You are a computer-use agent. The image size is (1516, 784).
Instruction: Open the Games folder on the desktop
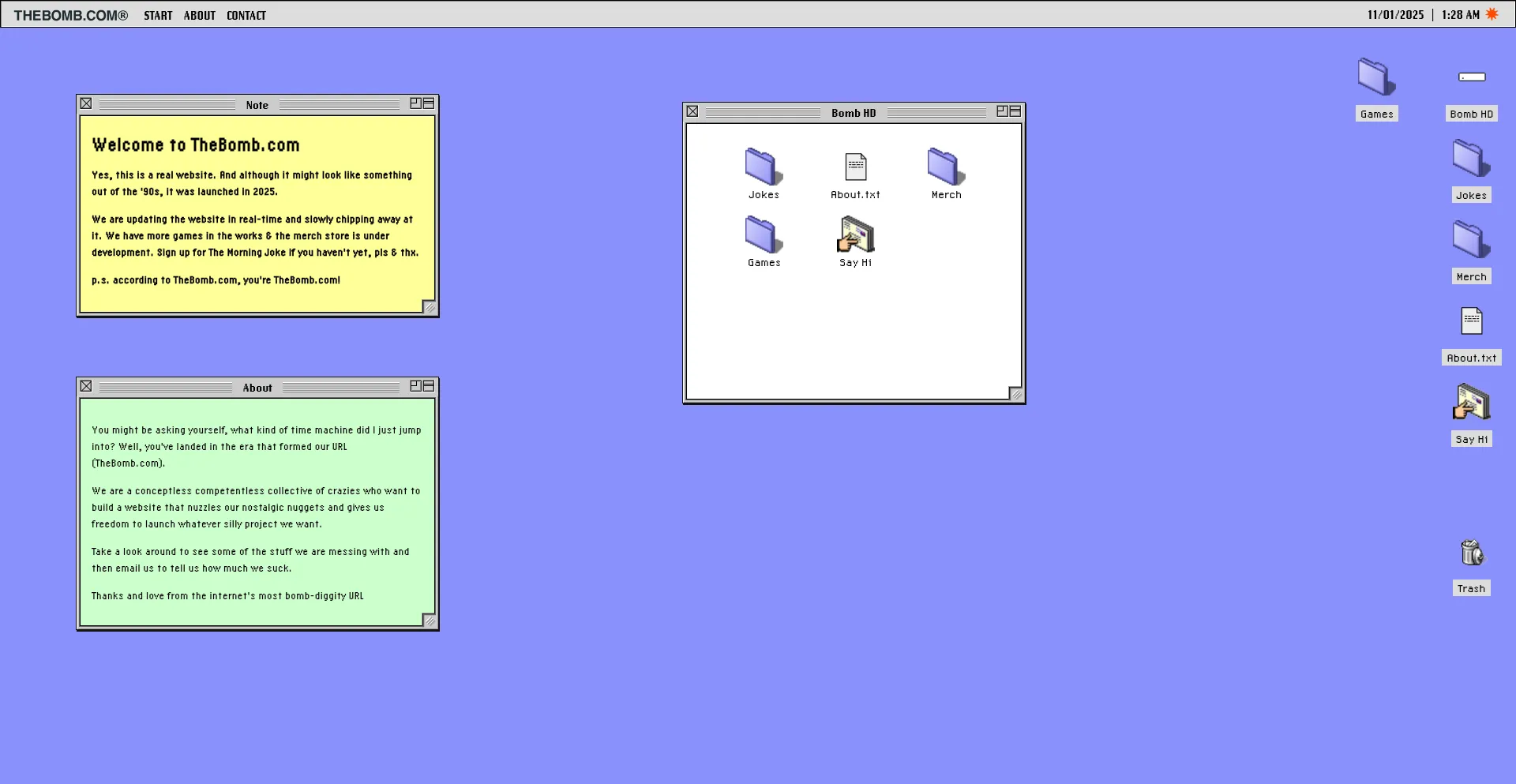(1376, 77)
